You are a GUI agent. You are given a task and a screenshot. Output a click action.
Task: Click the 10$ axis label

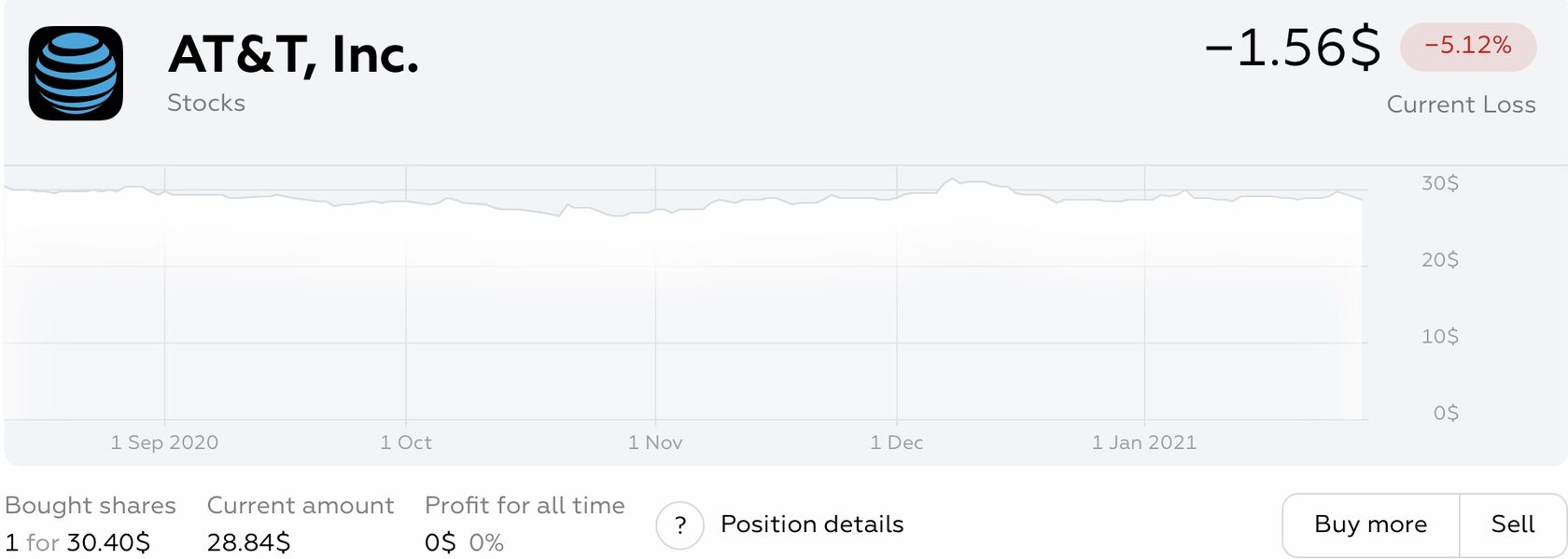[1440, 336]
